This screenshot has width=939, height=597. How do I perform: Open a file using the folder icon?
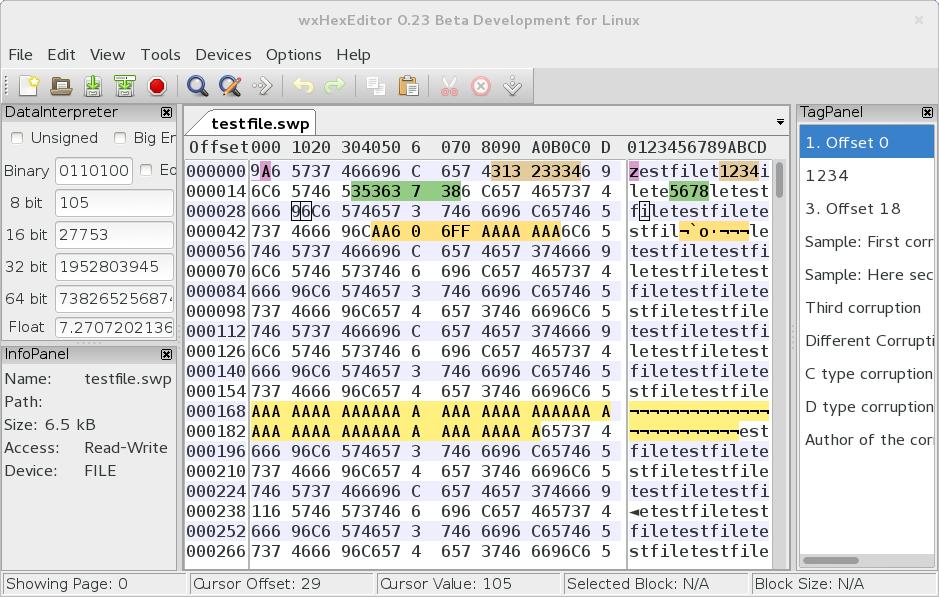pos(61,86)
